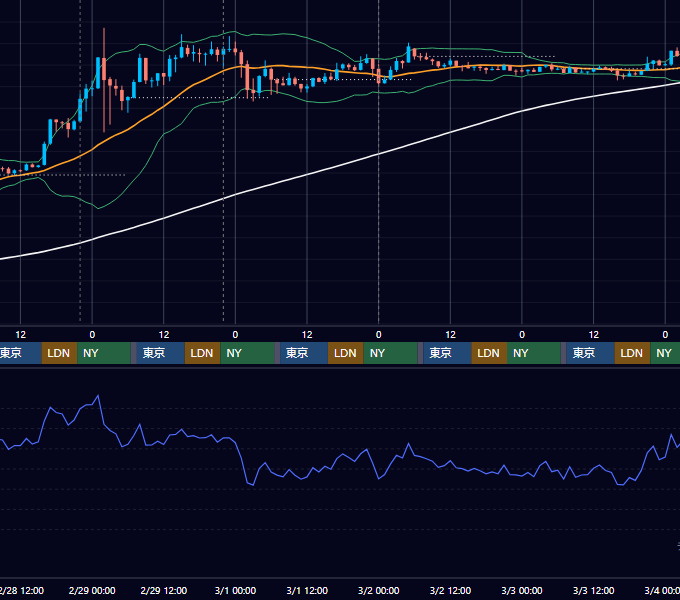This screenshot has height=600, width=680.
Task: Click the 2/29 00:00 date label
Action: pos(92,590)
